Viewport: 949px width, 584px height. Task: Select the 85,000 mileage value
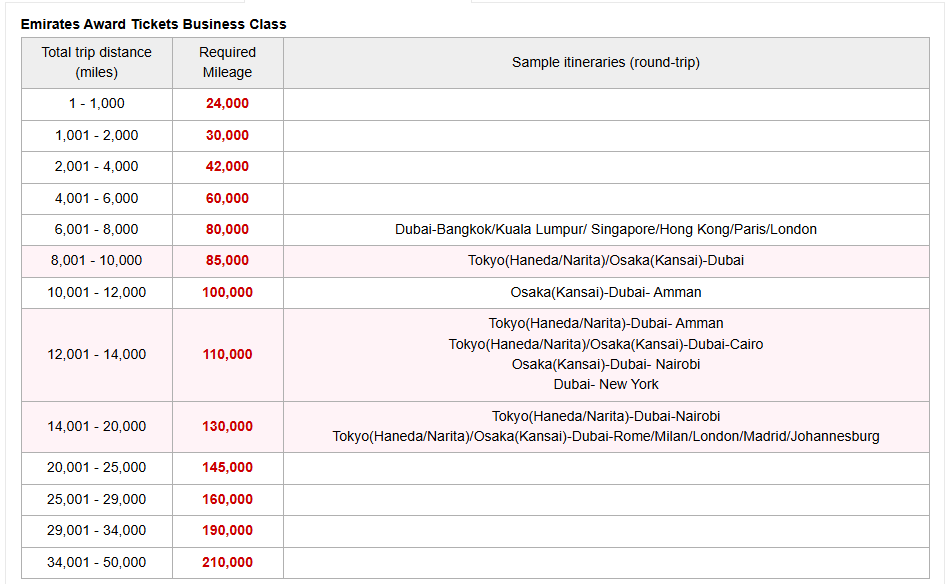click(228, 261)
